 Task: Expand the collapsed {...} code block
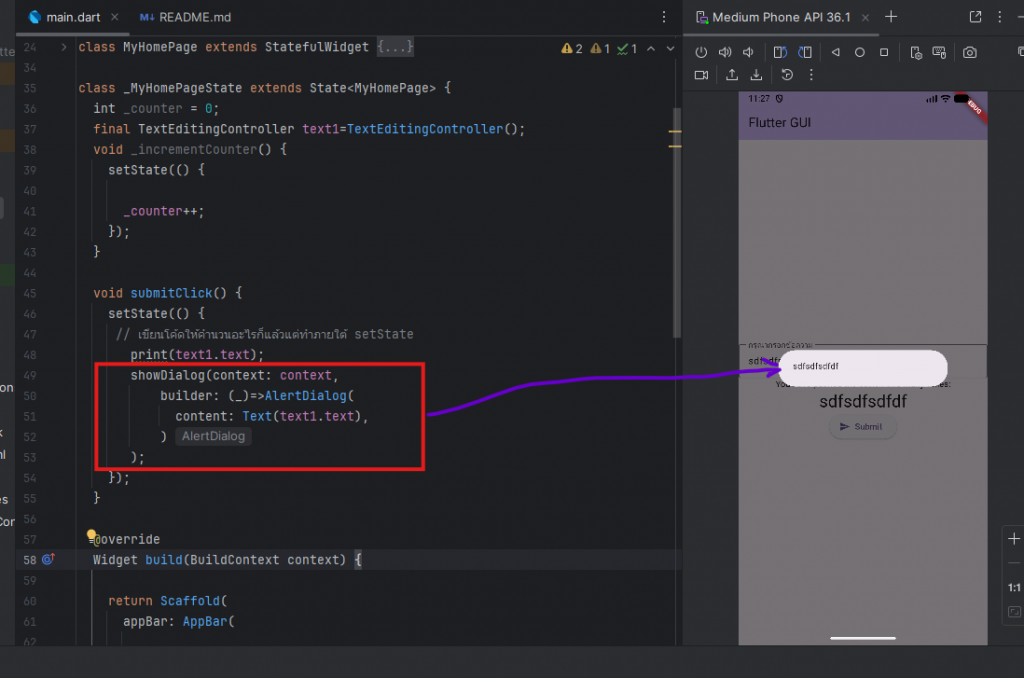coord(394,47)
